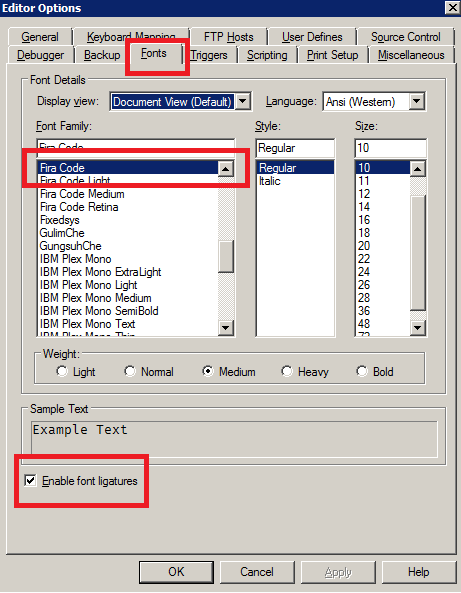Click the Style text field

tap(295, 148)
